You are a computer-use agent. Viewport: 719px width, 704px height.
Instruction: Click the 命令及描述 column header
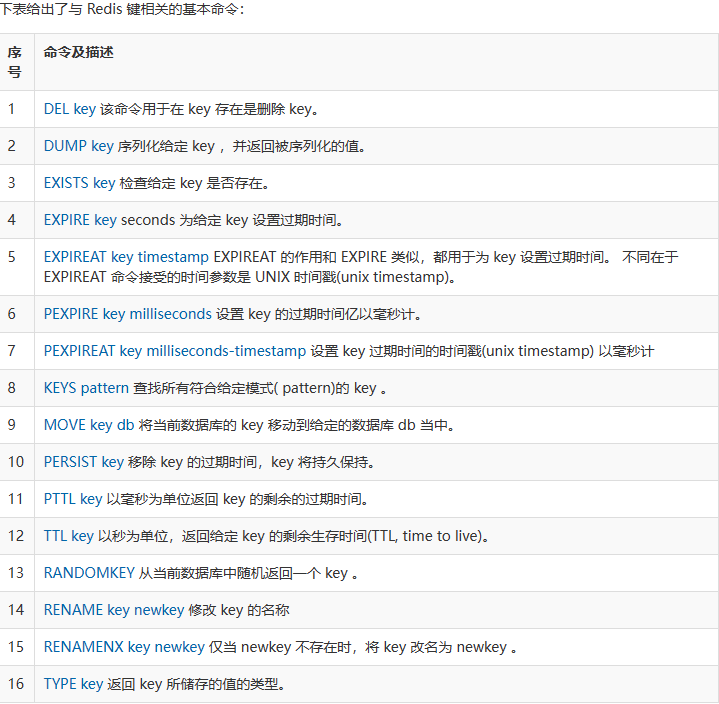(x=78, y=52)
